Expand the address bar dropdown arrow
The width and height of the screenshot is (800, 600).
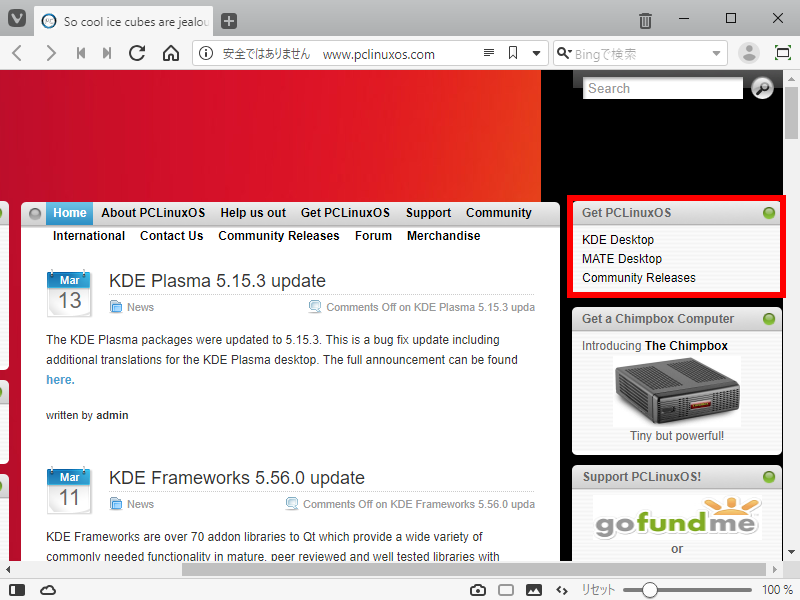point(536,53)
